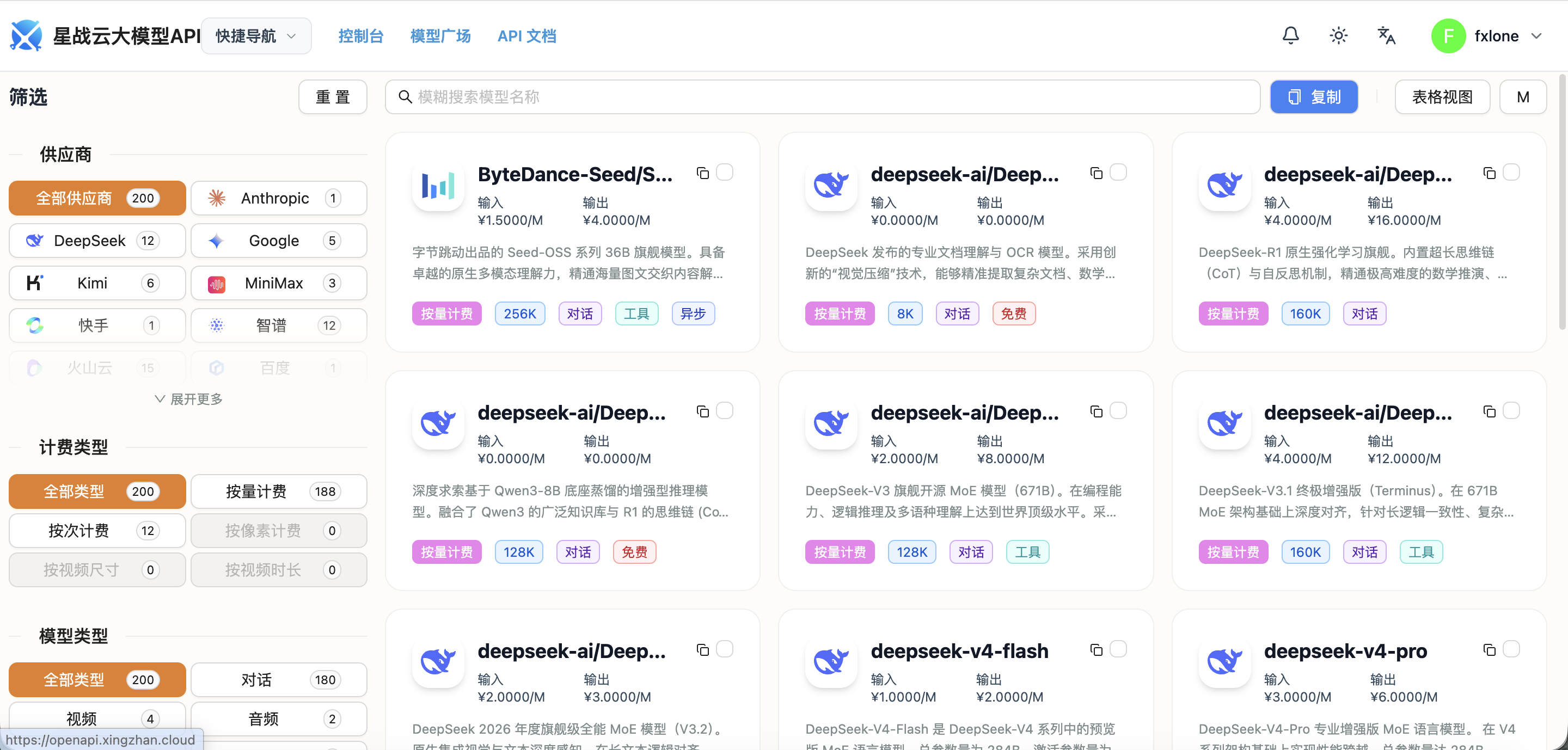This screenshot has width=1568, height=750.
Task: Copy ByteDance-Seed model name icon
Action: tap(703, 174)
